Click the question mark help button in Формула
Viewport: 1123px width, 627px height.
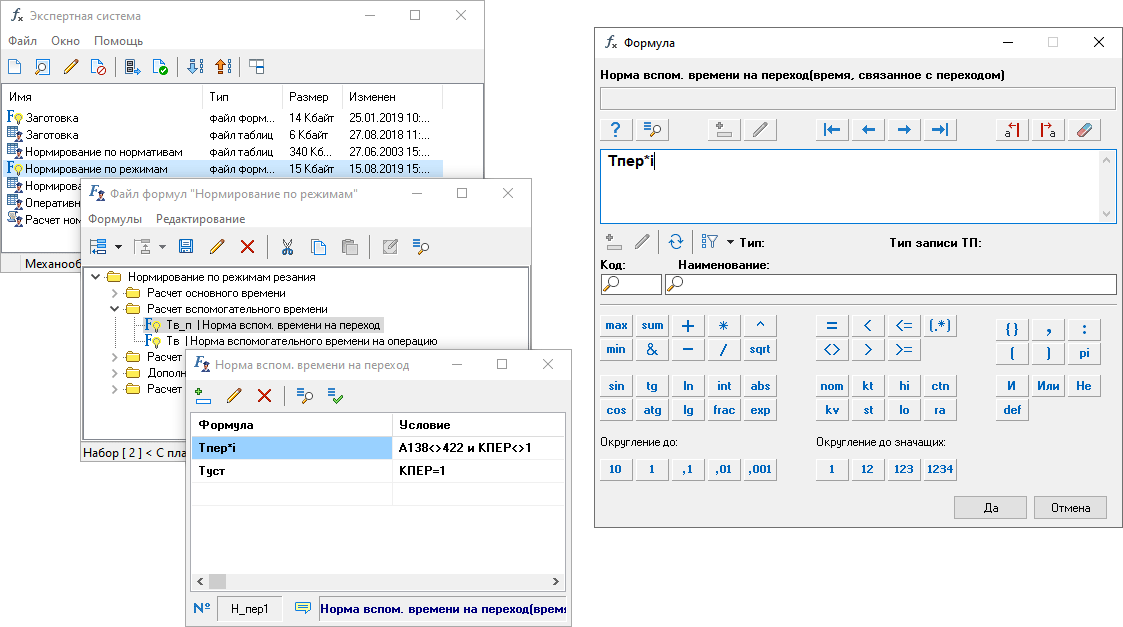click(x=616, y=129)
